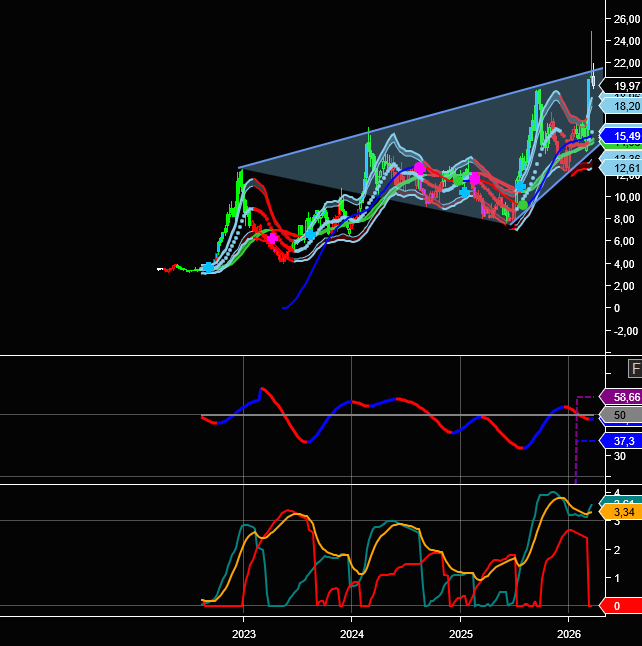Image resolution: width=642 pixels, height=646 pixels.
Task: Click the blue 37,3 indicator label
Action: (626, 441)
